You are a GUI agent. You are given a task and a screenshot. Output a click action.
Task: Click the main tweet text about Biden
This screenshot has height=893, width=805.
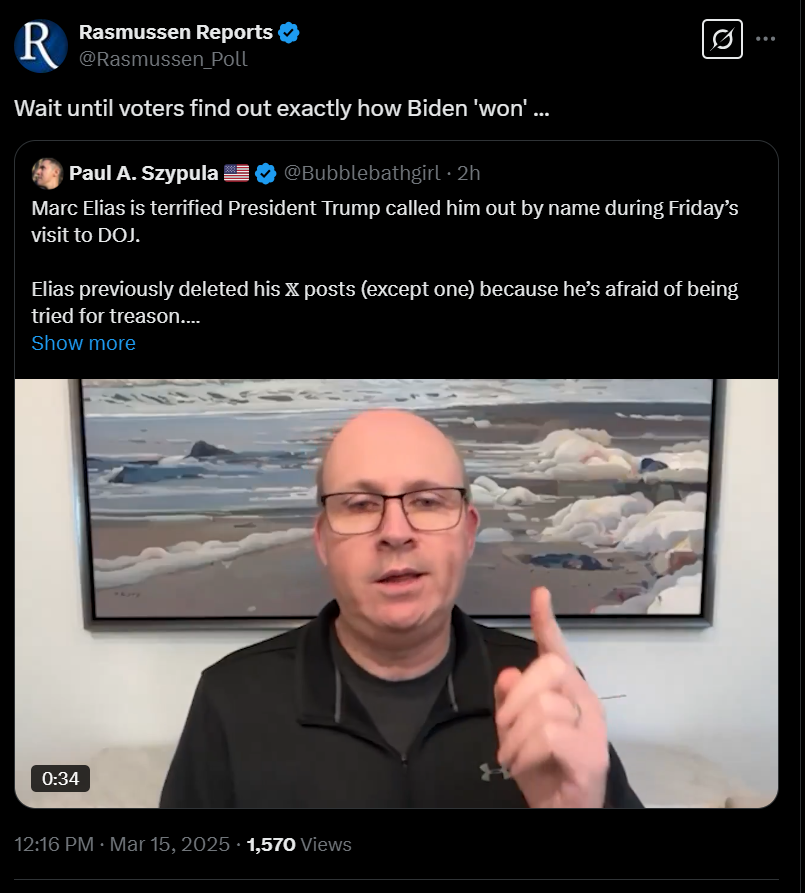click(x=282, y=108)
